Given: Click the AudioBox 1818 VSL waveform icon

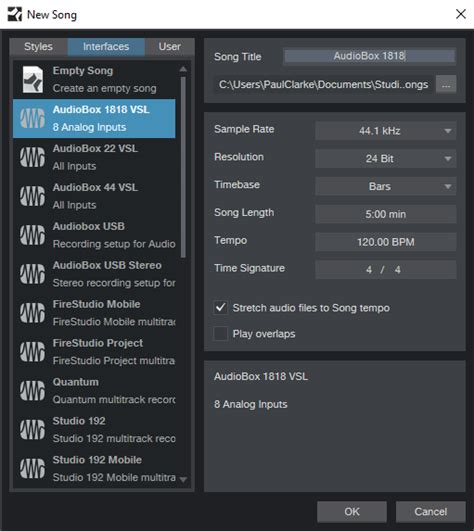Looking at the screenshot, I should tap(32, 118).
